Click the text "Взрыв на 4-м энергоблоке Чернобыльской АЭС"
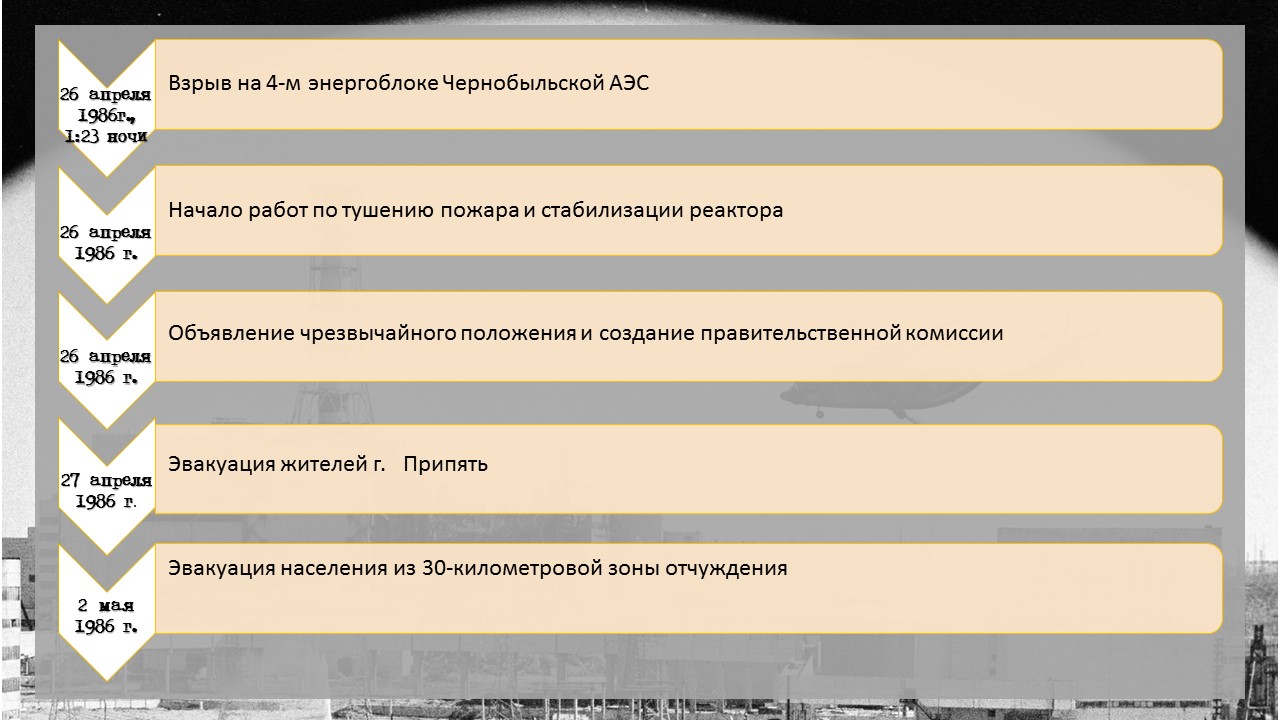Screen dimensions: 1280x720 coord(409,83)
